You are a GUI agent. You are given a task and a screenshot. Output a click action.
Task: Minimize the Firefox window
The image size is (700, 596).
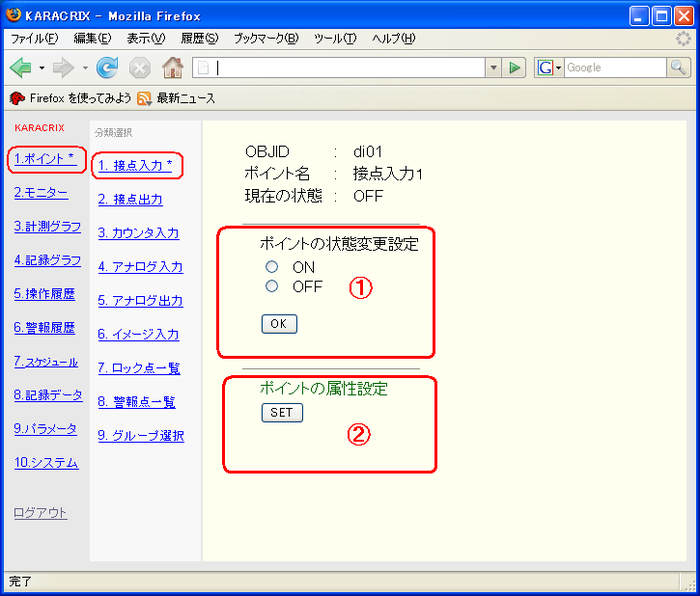tap(639, 17)
